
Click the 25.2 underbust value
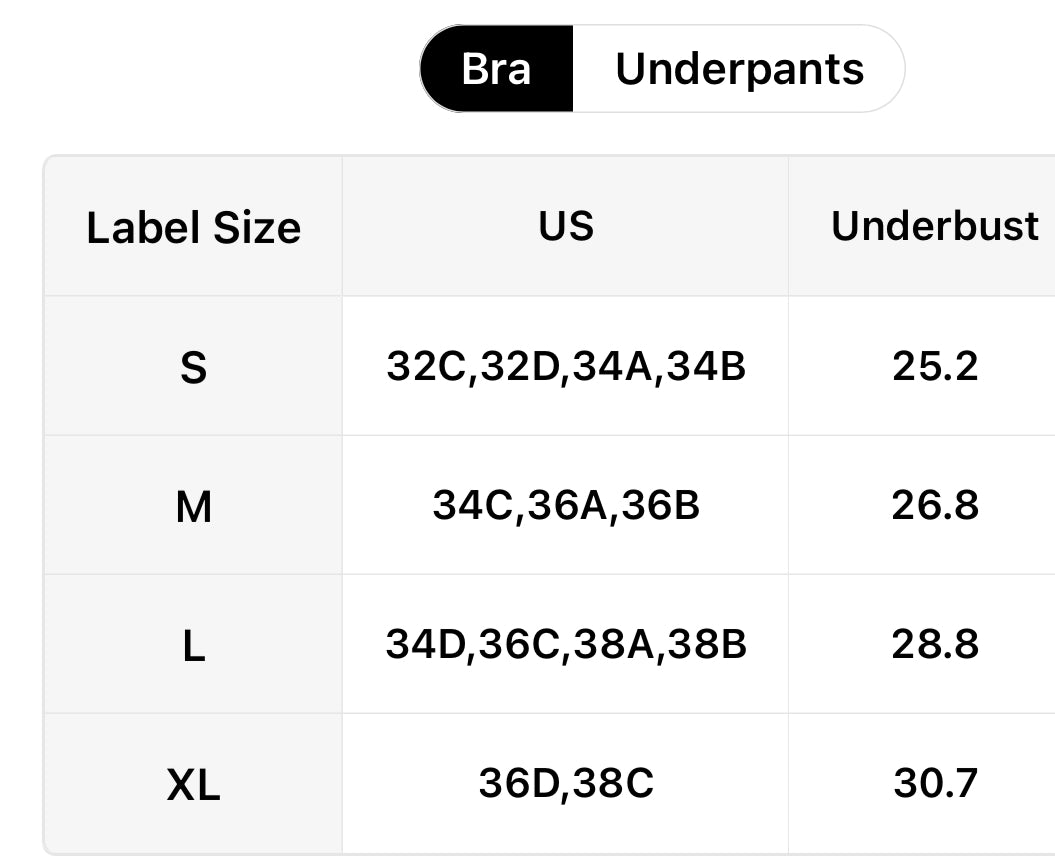click(x=934, y=367)
